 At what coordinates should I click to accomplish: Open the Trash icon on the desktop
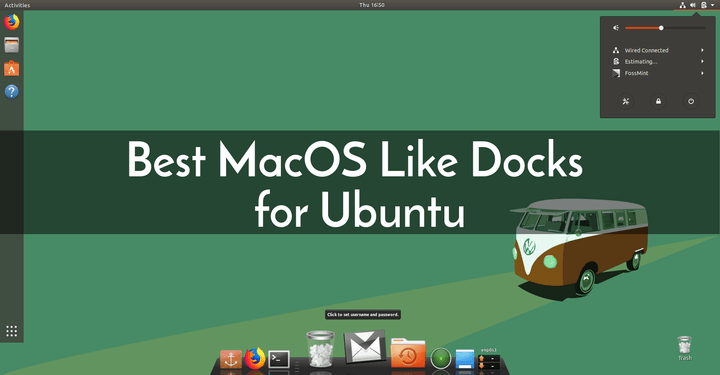684,348
